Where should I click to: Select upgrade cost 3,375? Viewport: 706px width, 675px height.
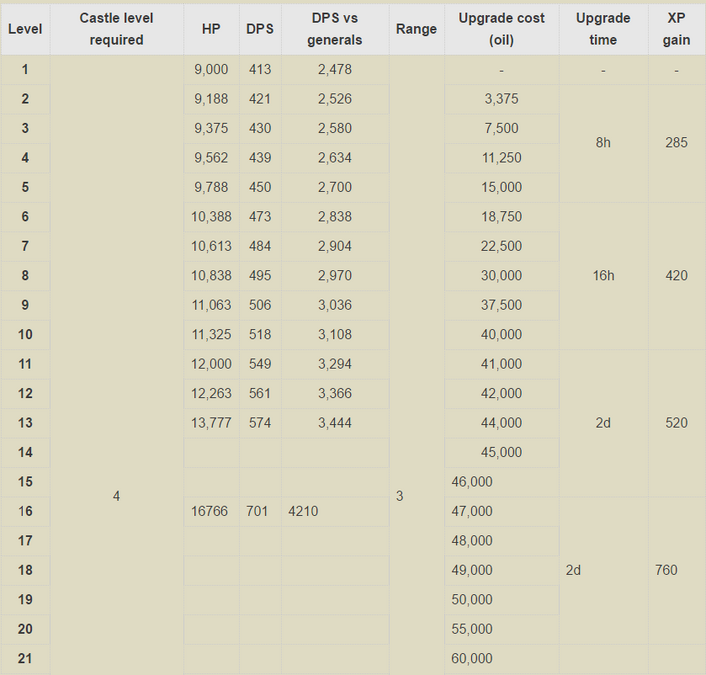(502, 99)
